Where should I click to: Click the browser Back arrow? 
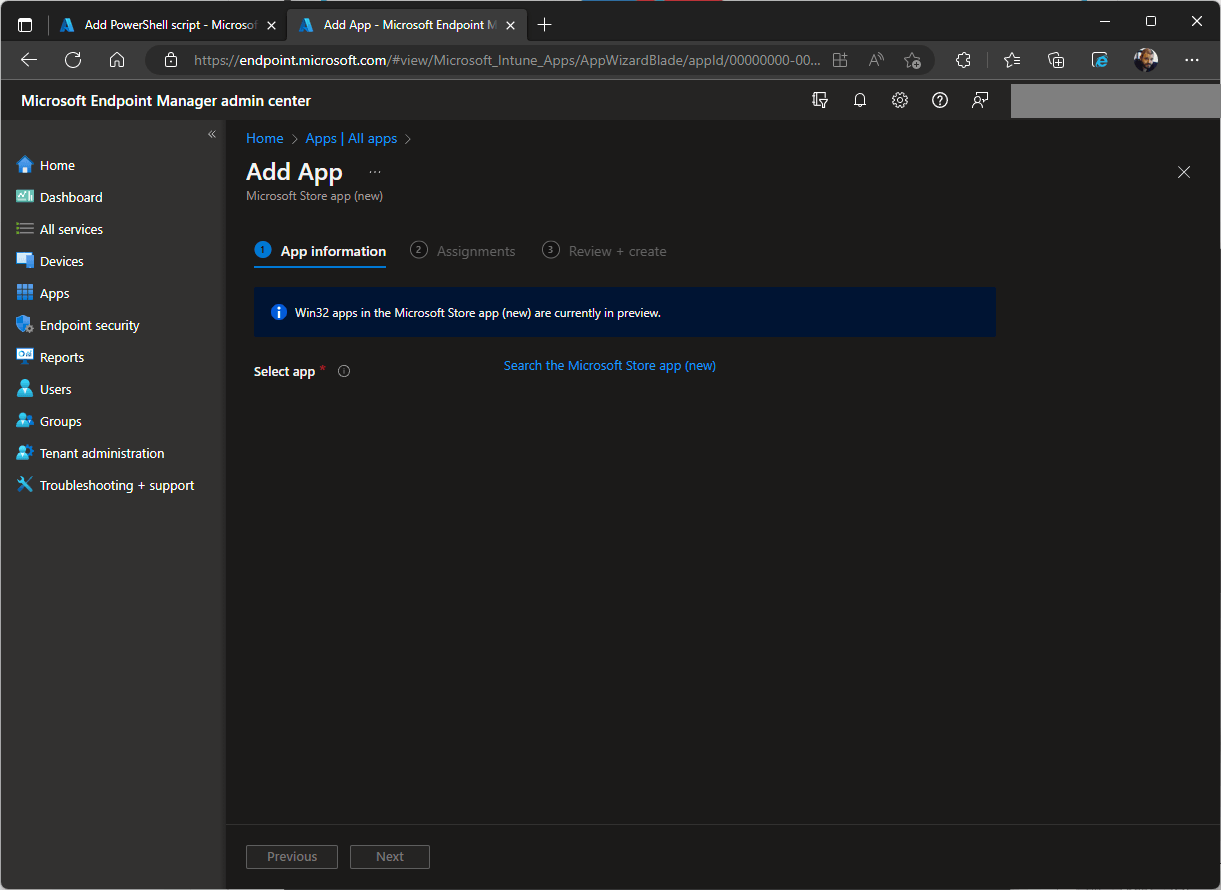pos(29,60)
